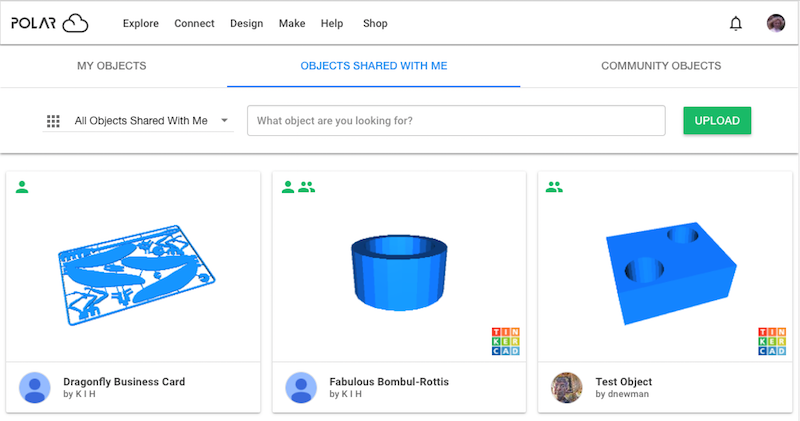Screen dimensions: 800x421
Task: Click the group share icon on Fabulous Bombul-Rottis
Action: [x=306, y=187]
